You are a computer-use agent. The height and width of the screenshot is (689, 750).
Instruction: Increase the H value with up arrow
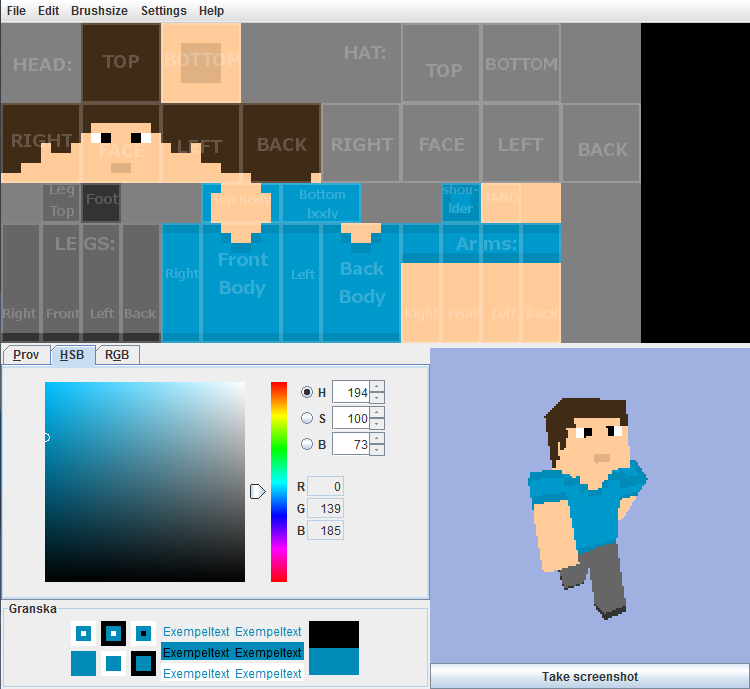point(377,387)
